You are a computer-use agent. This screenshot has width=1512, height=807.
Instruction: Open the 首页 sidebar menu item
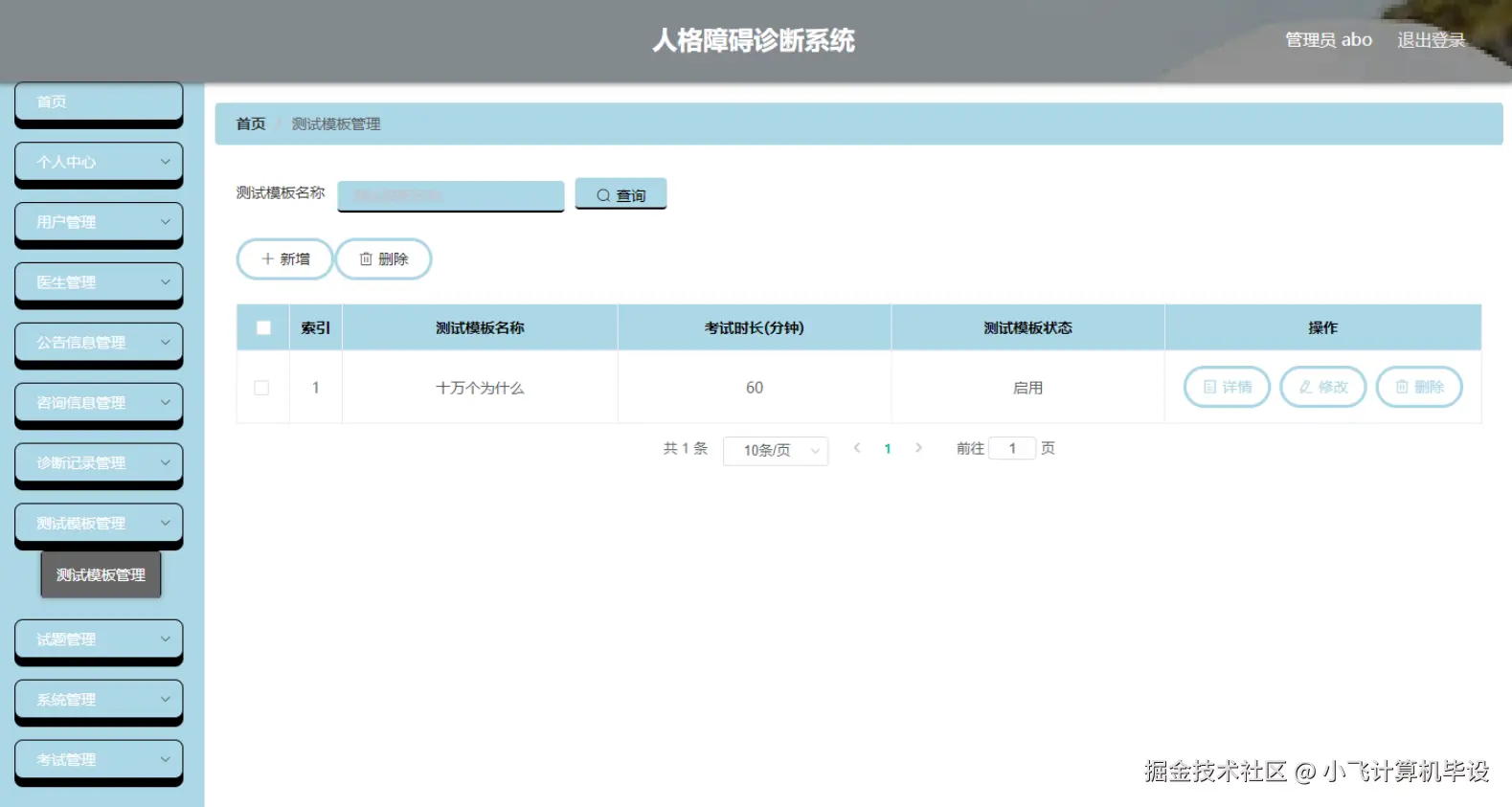99,102
